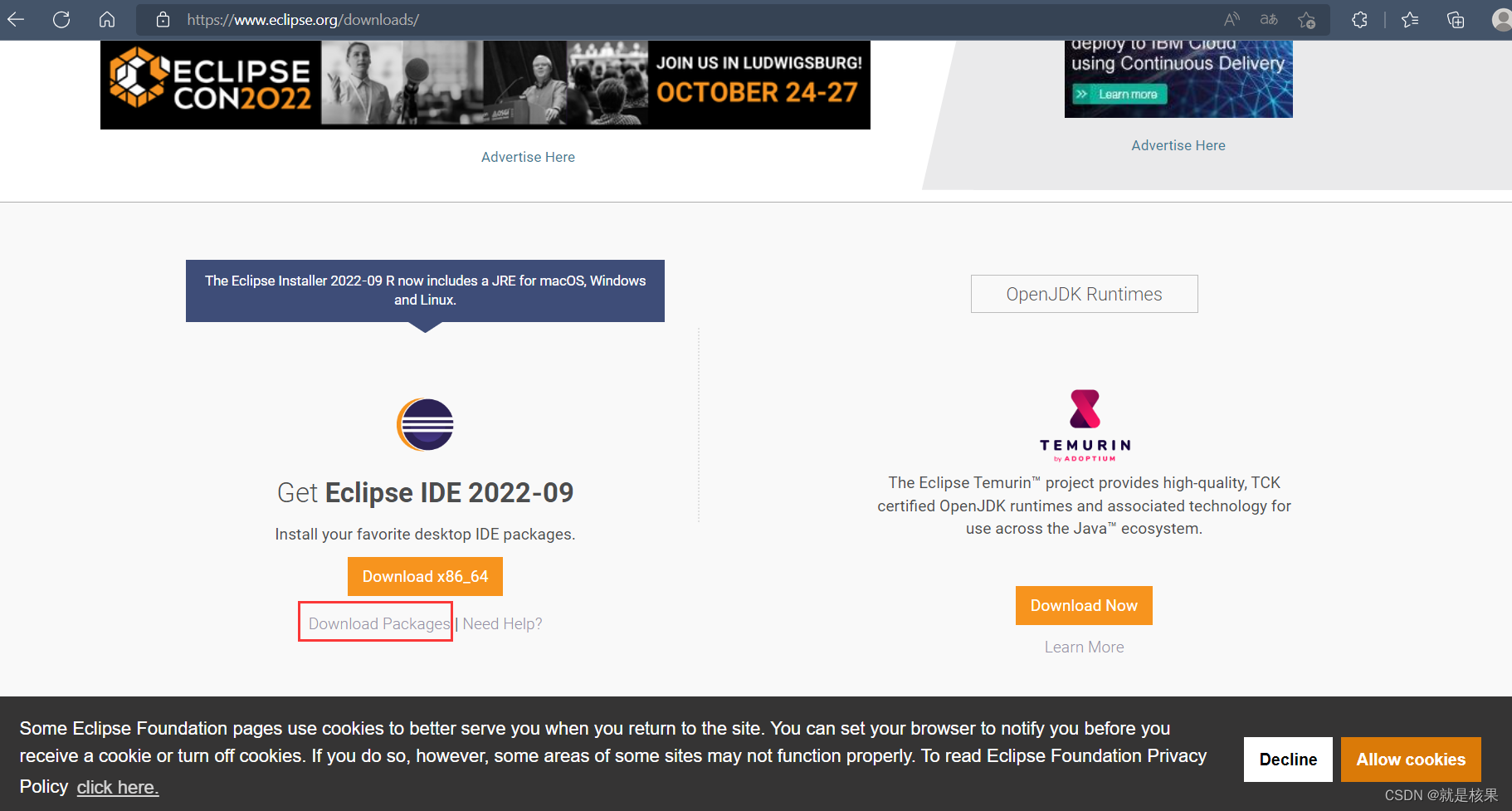
Task: Click the Download x86_64 button
Action: click(x=425, y=576)
